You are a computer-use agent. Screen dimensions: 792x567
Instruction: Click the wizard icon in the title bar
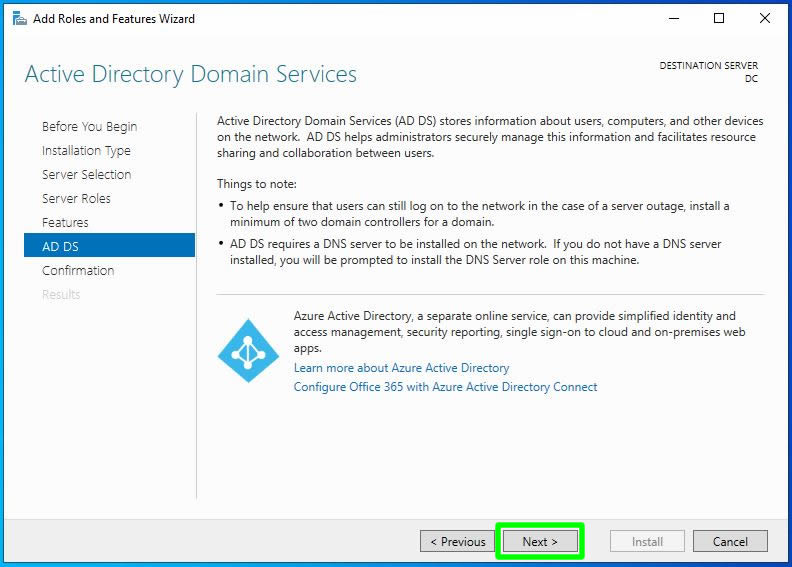click(19, 18)
